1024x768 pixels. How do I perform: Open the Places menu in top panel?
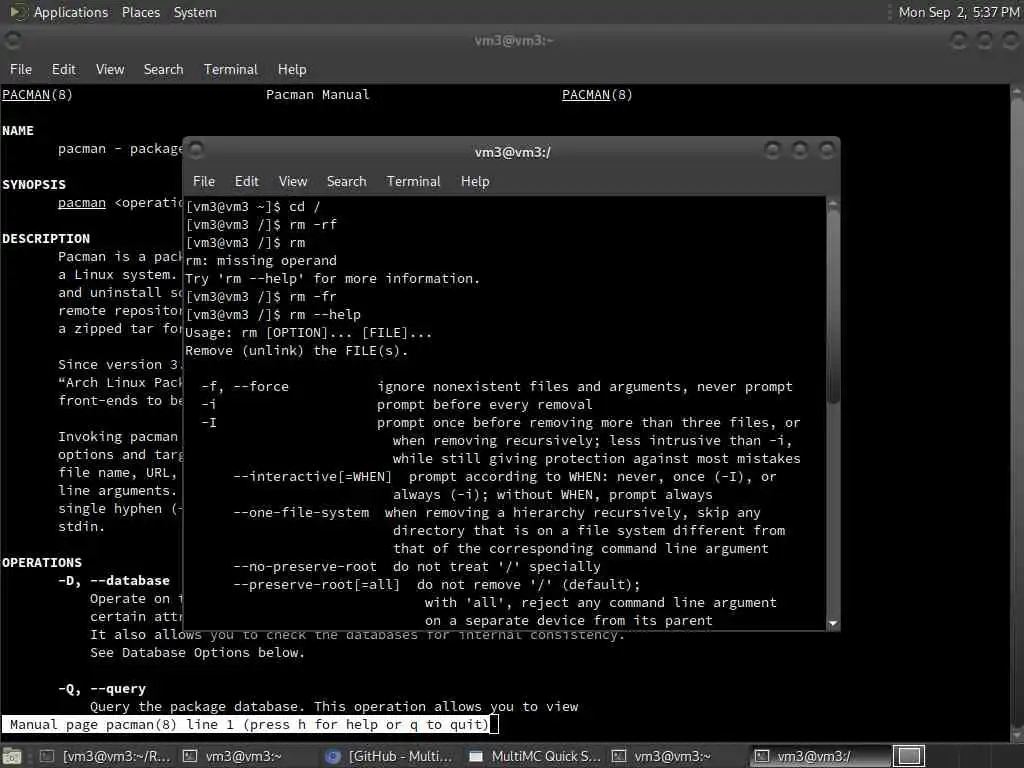point(140,12)
